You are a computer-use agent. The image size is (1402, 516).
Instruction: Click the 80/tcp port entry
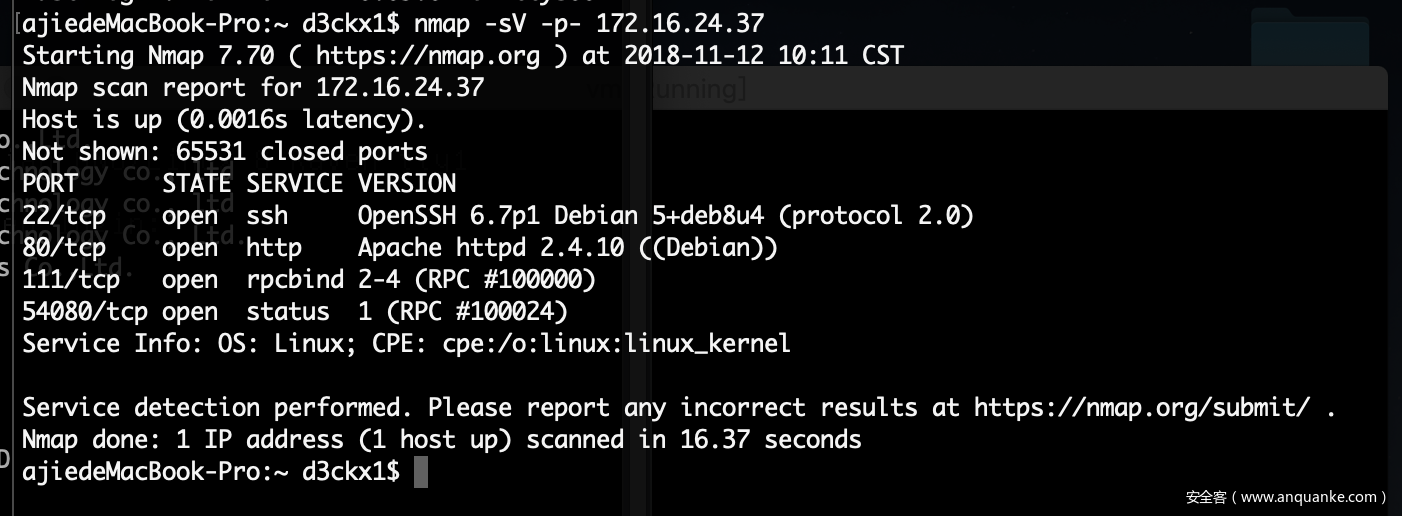[64, 248]
